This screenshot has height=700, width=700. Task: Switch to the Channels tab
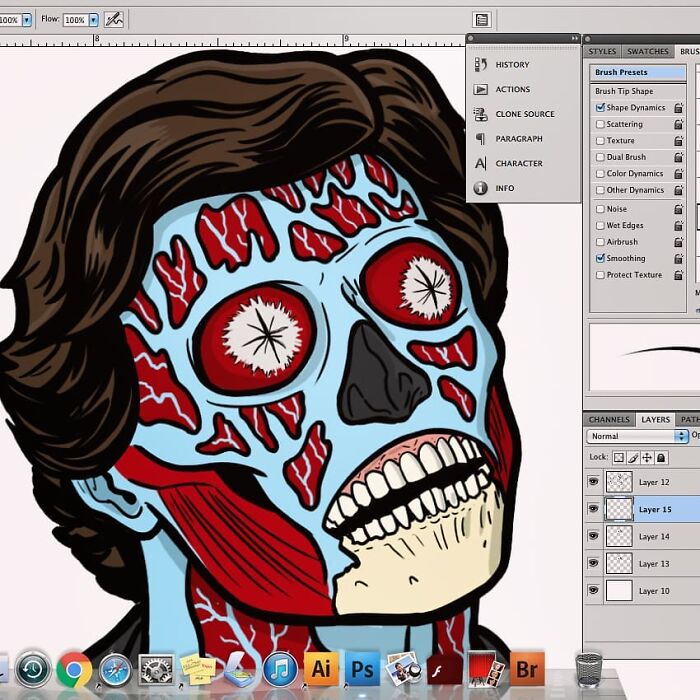[609, 420]
